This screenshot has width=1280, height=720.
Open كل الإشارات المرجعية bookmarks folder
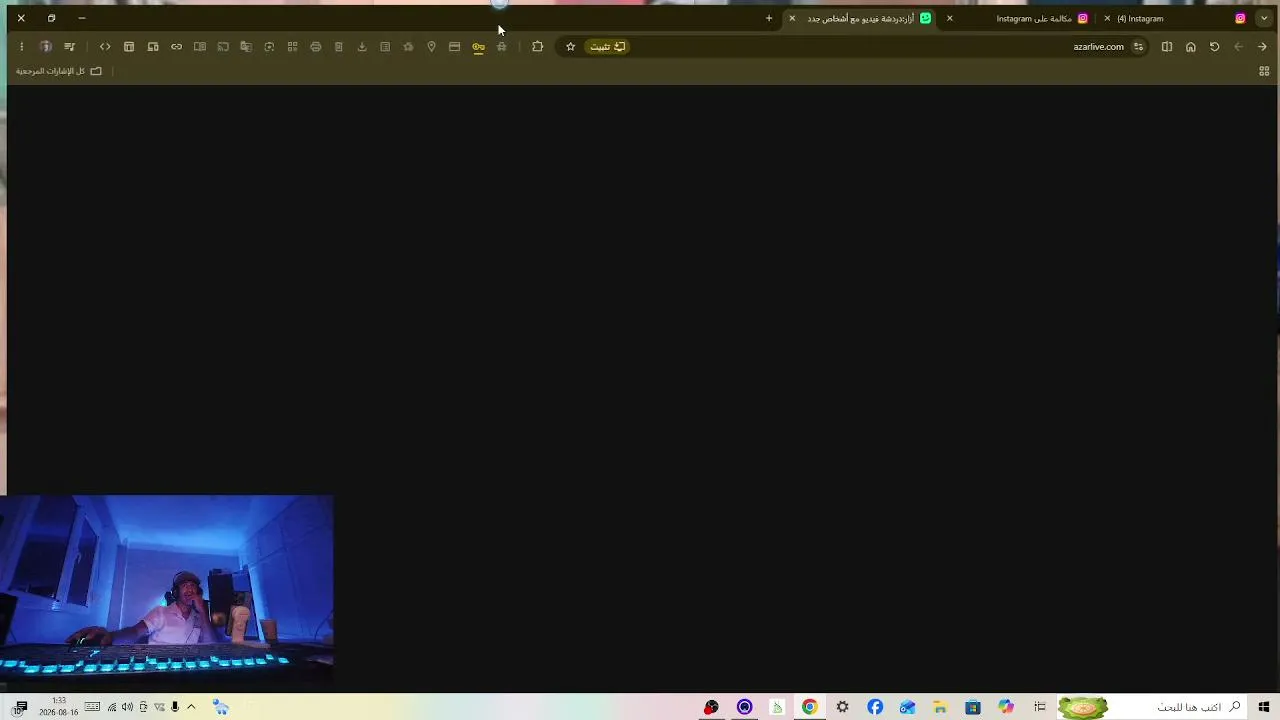click(59, 71)
